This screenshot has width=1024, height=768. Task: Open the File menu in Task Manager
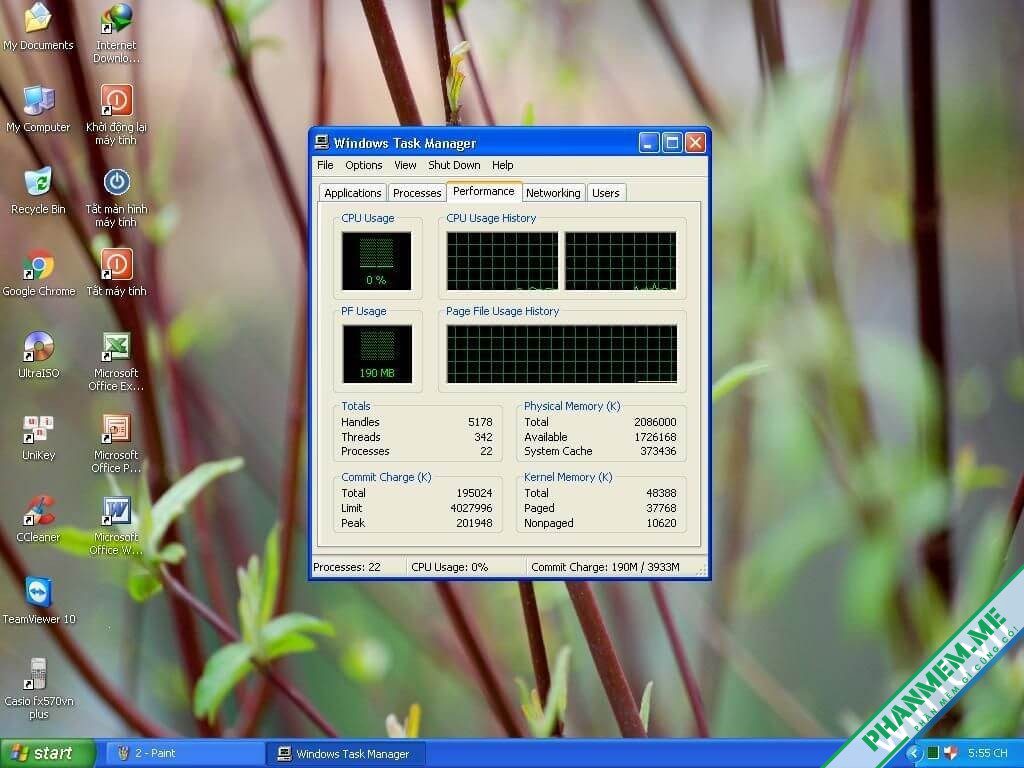pos(325,165)
